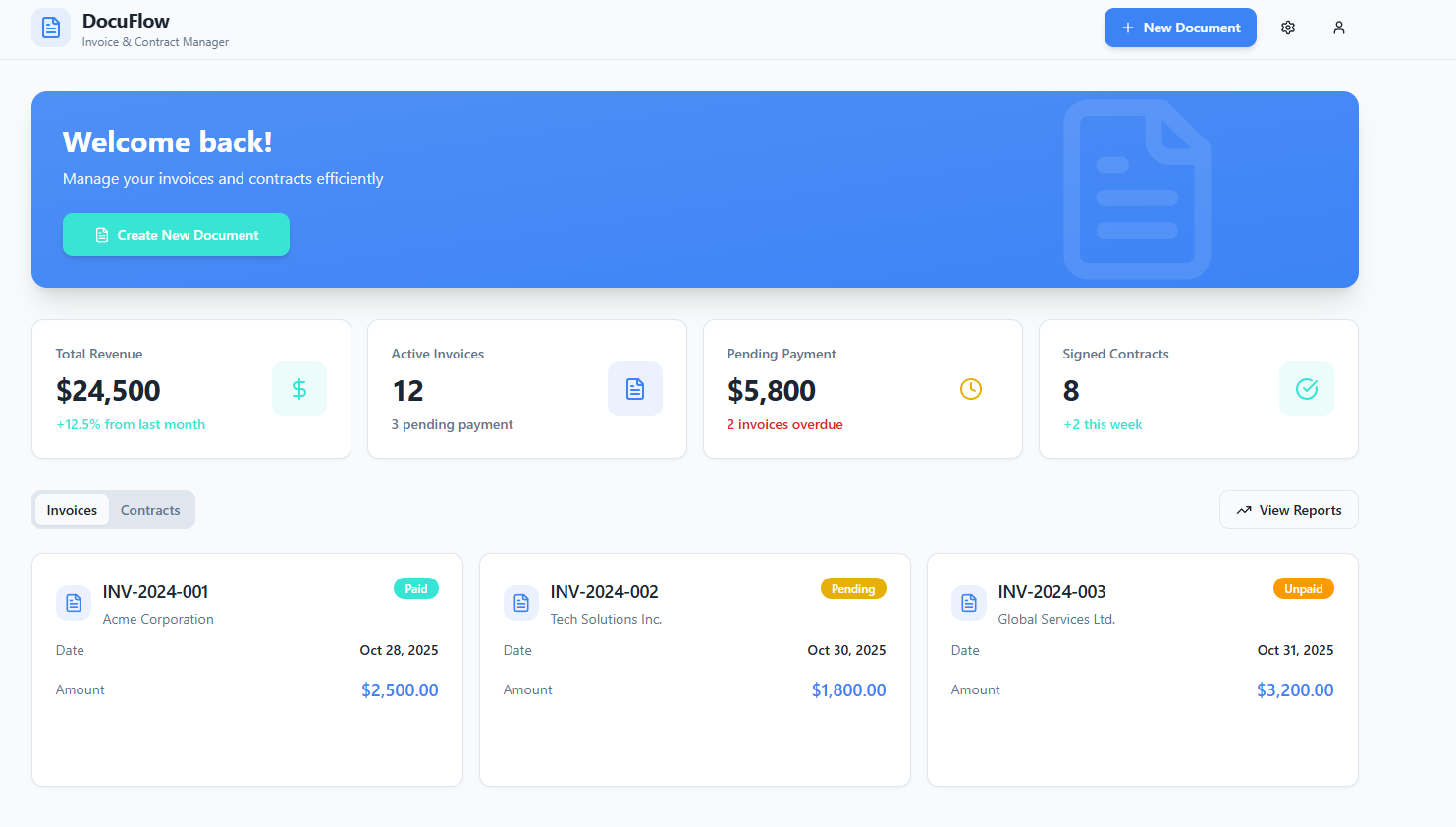This screenshot has width=1456, height=827.
Task: Switch to the Contracts tab
Action: click(150, 510)
